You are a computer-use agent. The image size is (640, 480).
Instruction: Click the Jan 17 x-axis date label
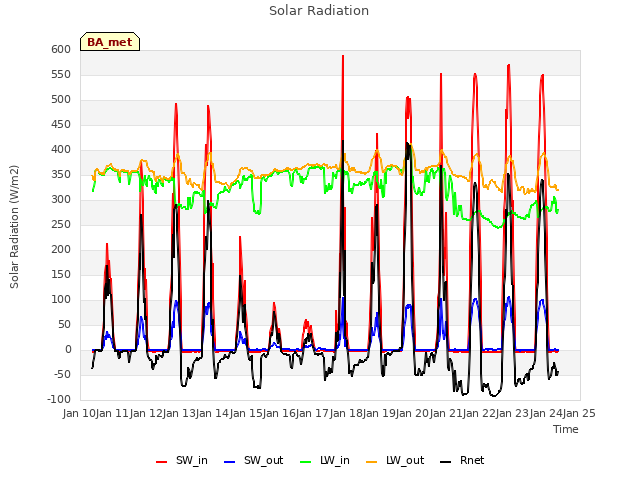click(x=312, y=414)
